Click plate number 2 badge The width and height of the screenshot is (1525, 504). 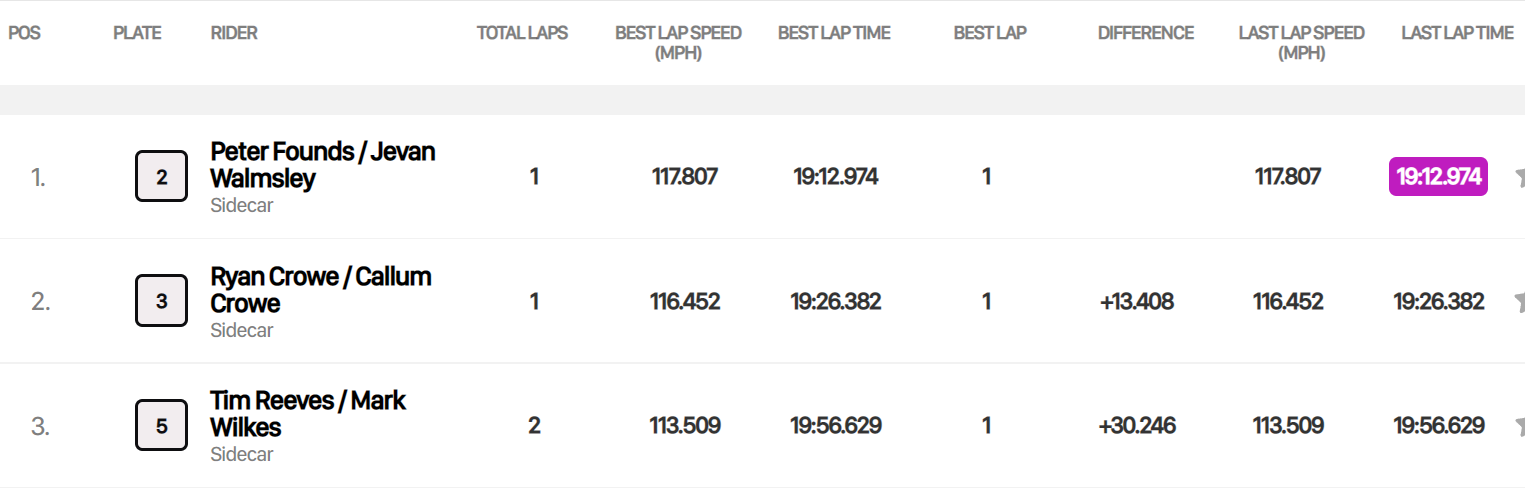click(161, 177)
